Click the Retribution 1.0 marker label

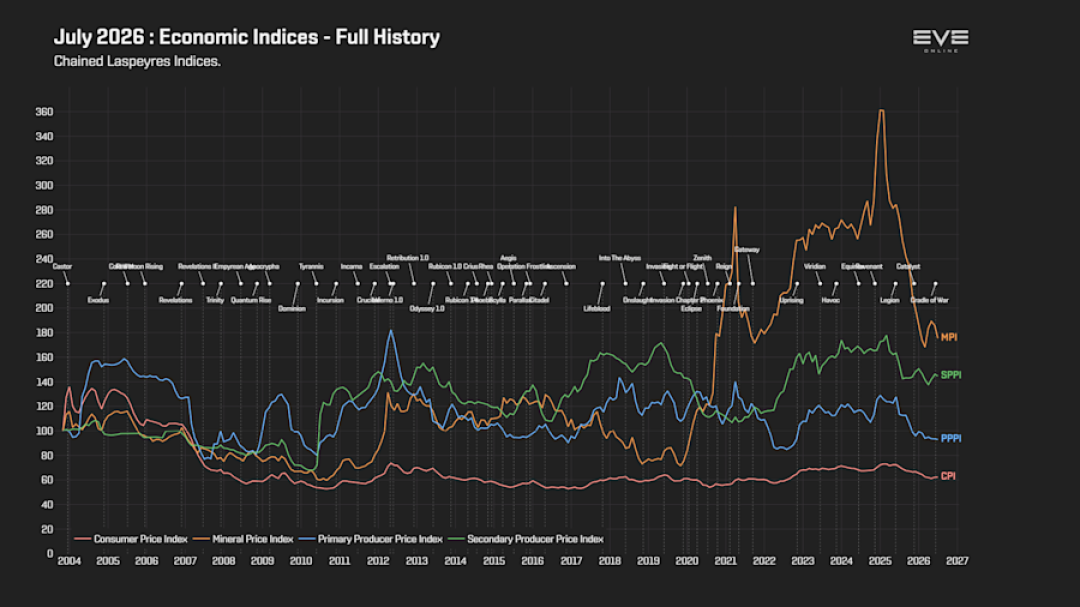(x=408, y=258)
